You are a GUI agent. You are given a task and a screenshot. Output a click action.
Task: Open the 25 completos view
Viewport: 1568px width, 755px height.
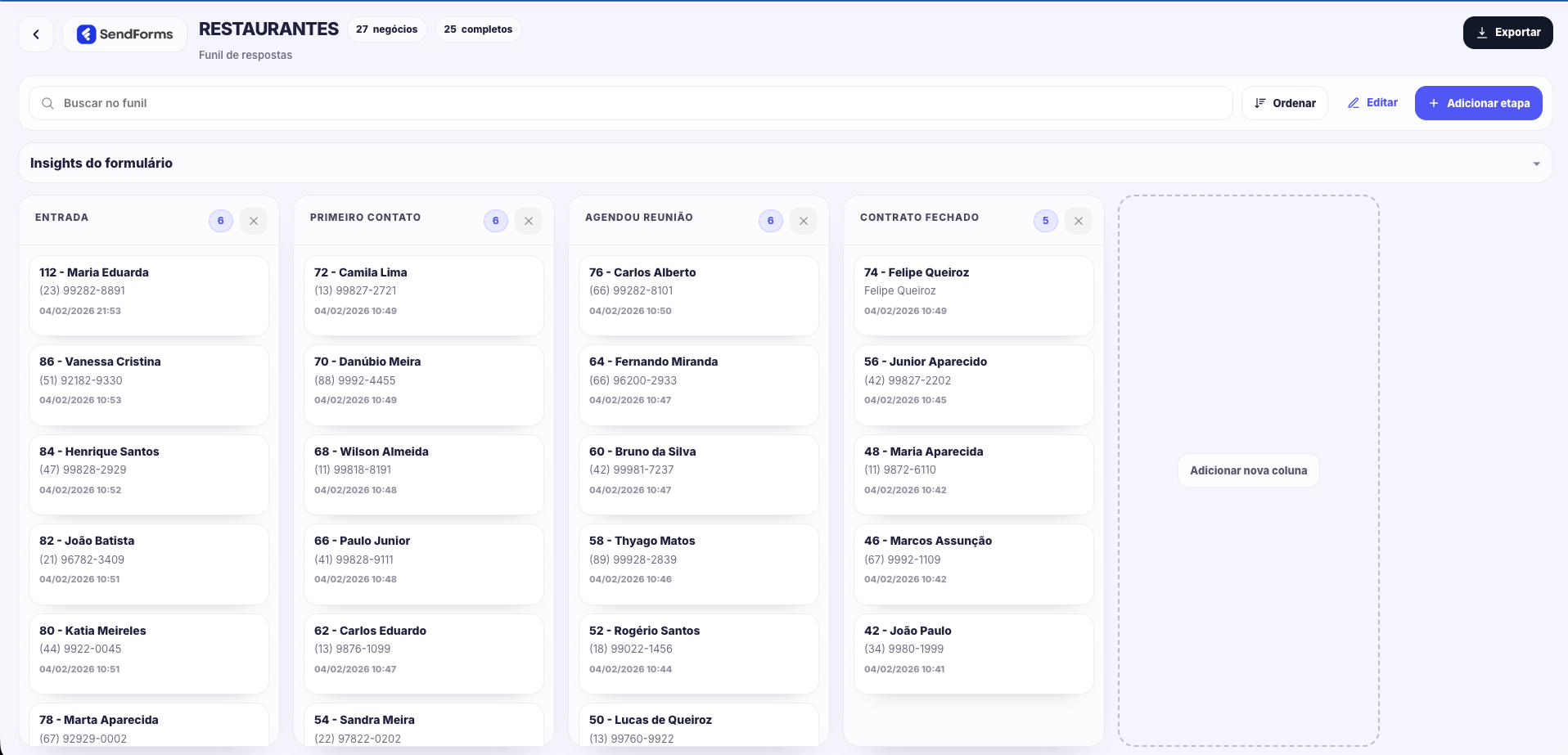[478, 29]
